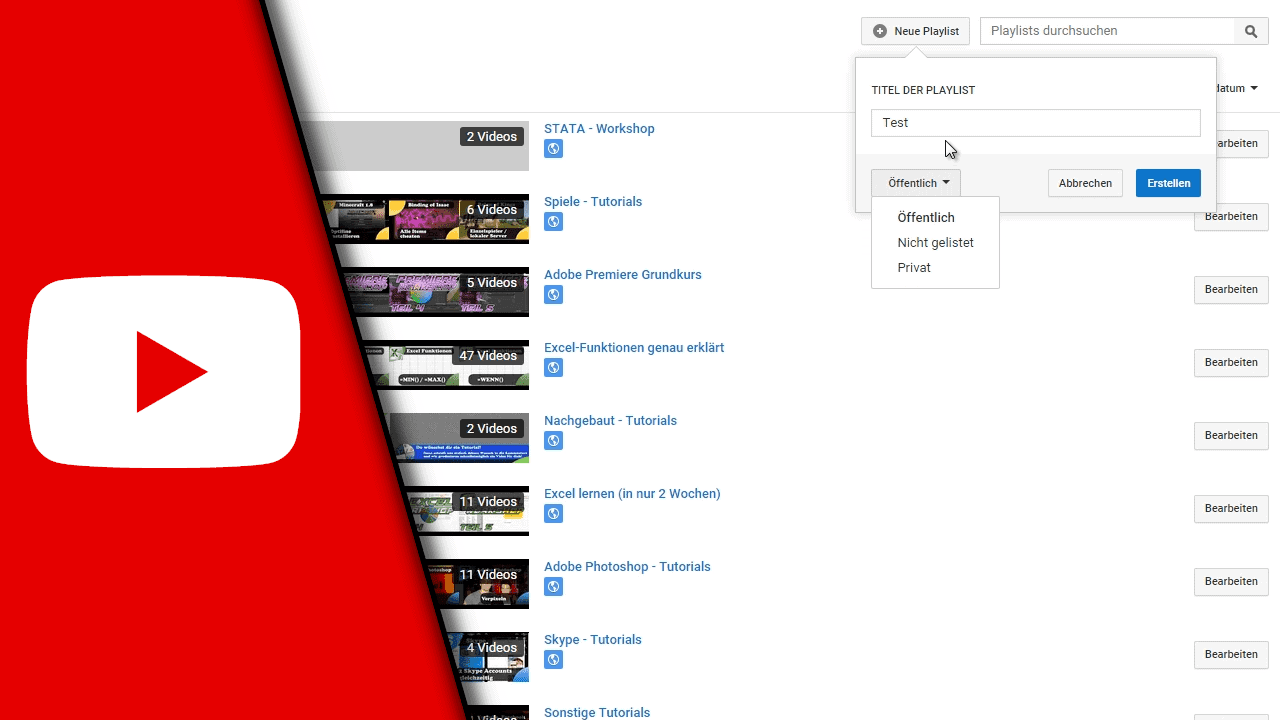
Task: Open the STATA - Workshop playlist link
Action: click(599, 128)
